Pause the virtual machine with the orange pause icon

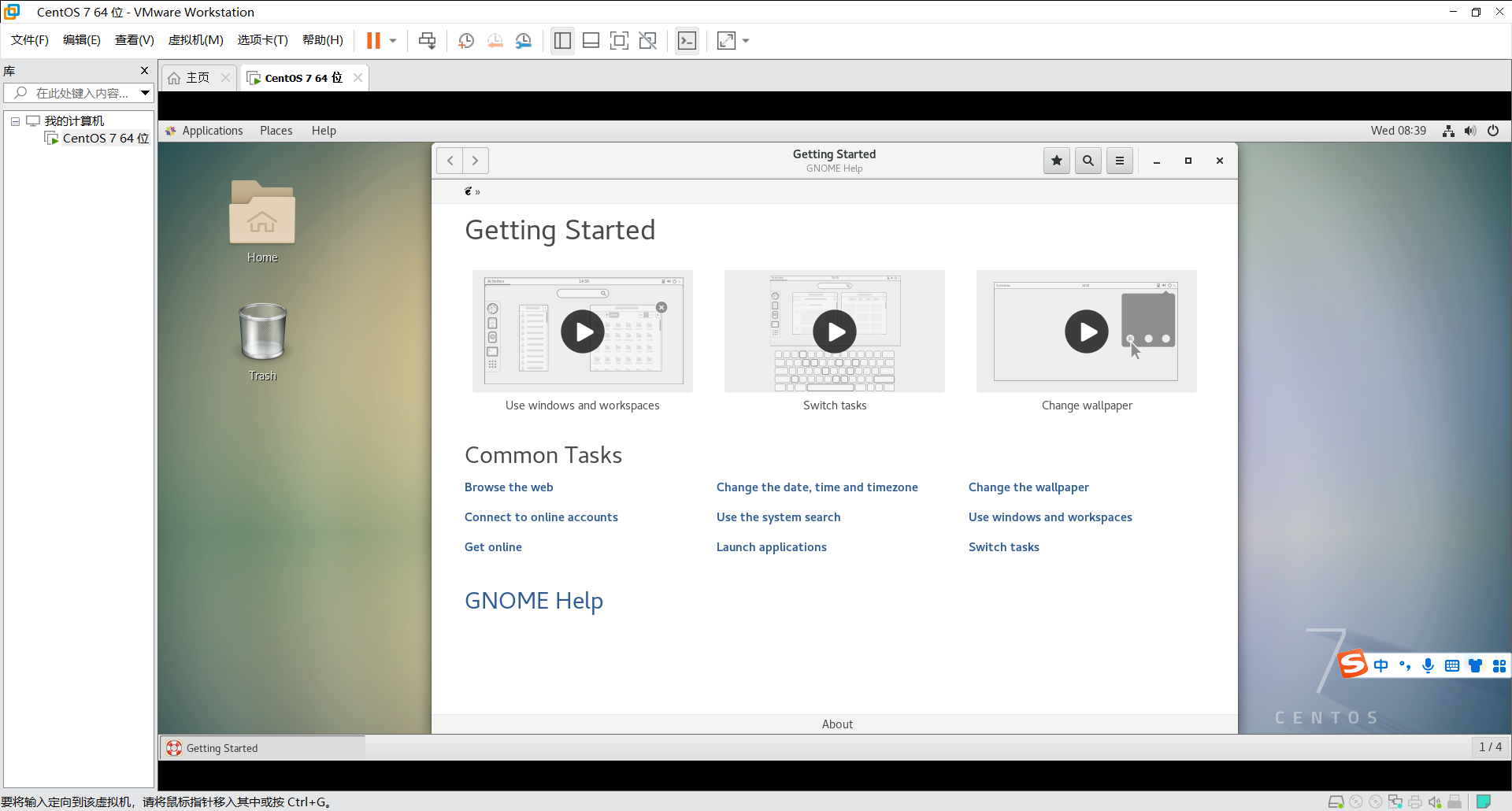(373, 41)
